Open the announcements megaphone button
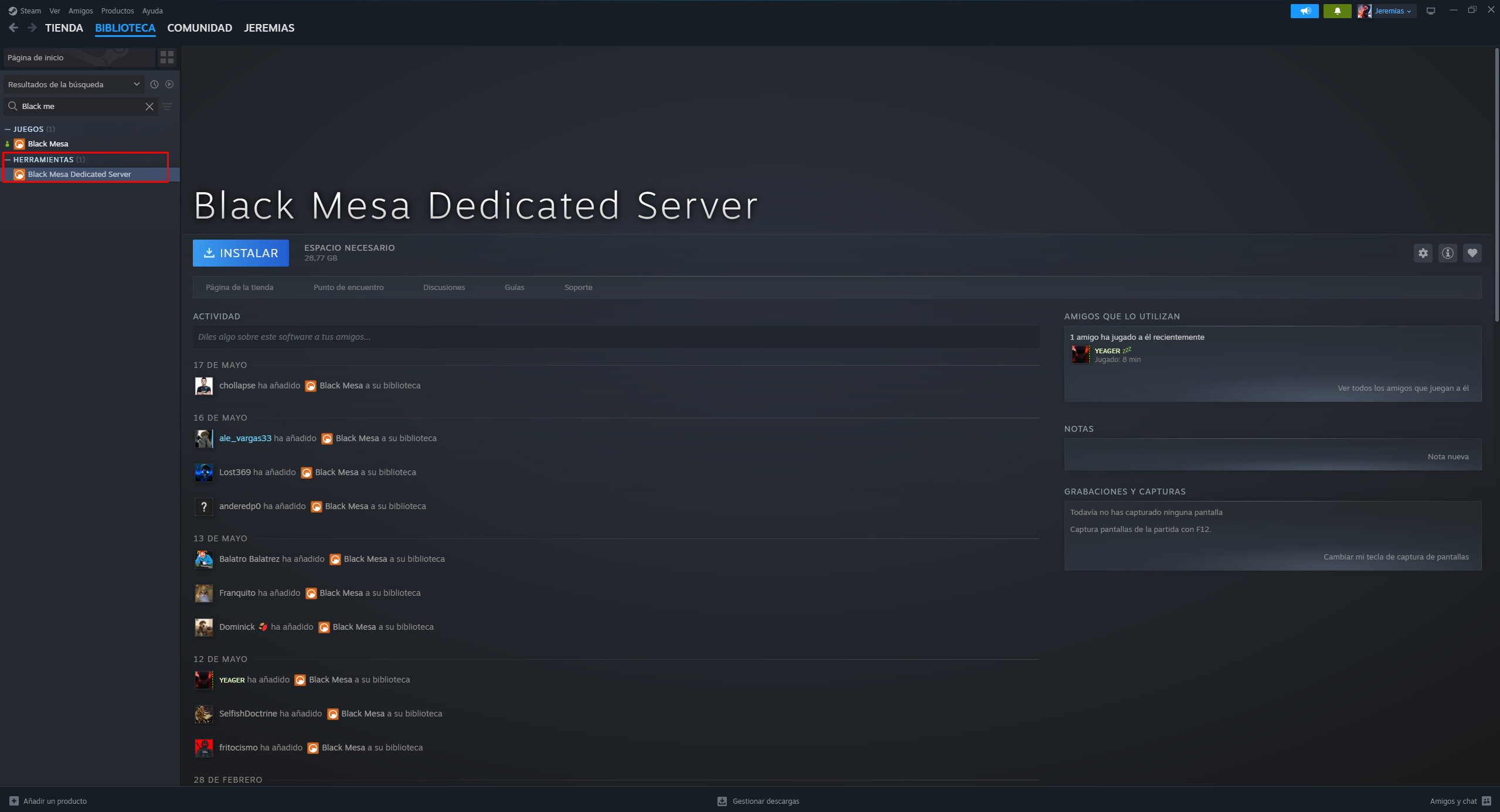Image resolution: width=1500 pixels, height=812 pixels. click(1304, 11)
